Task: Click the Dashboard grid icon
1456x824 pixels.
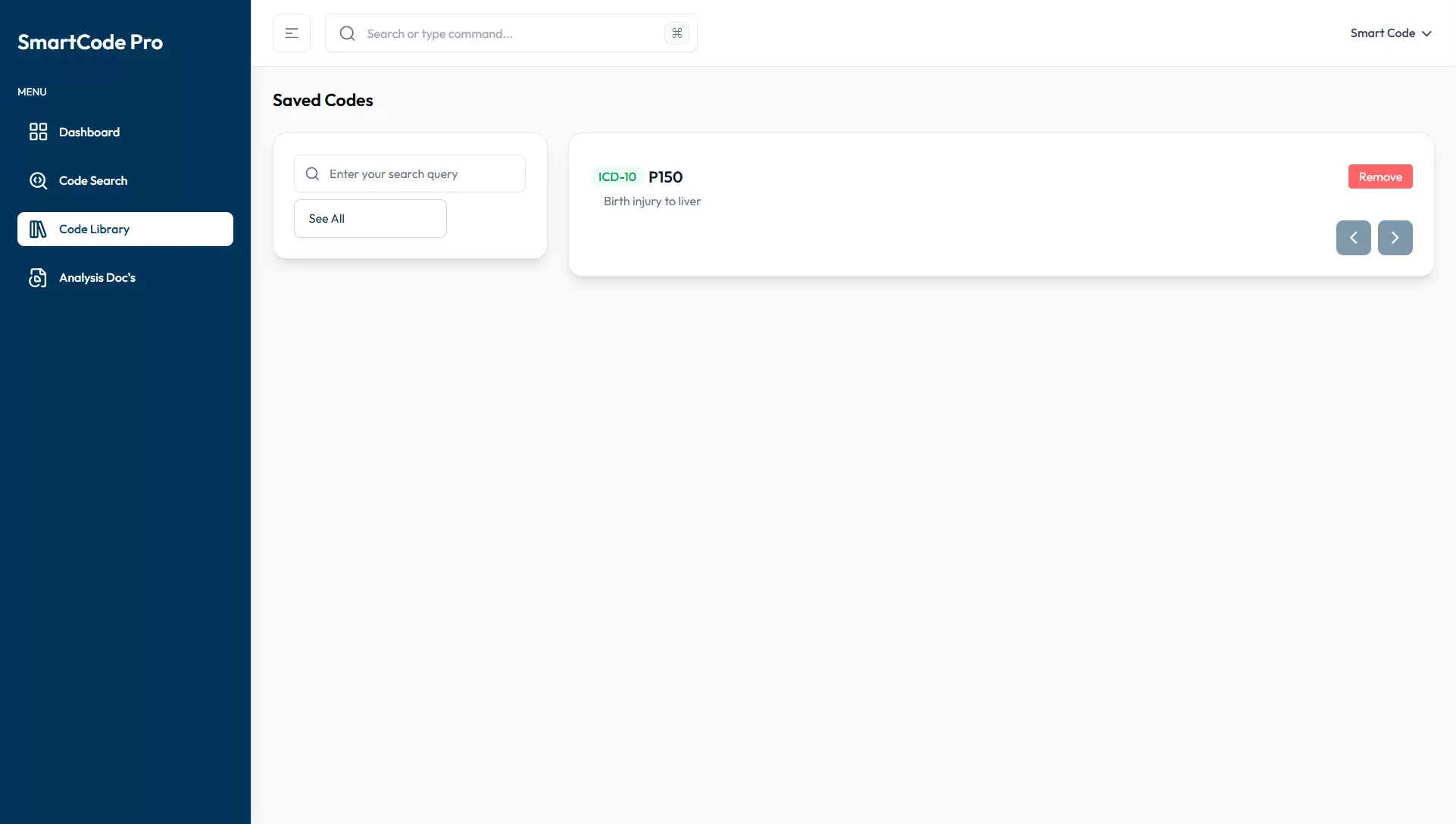Action: point(38,132)
